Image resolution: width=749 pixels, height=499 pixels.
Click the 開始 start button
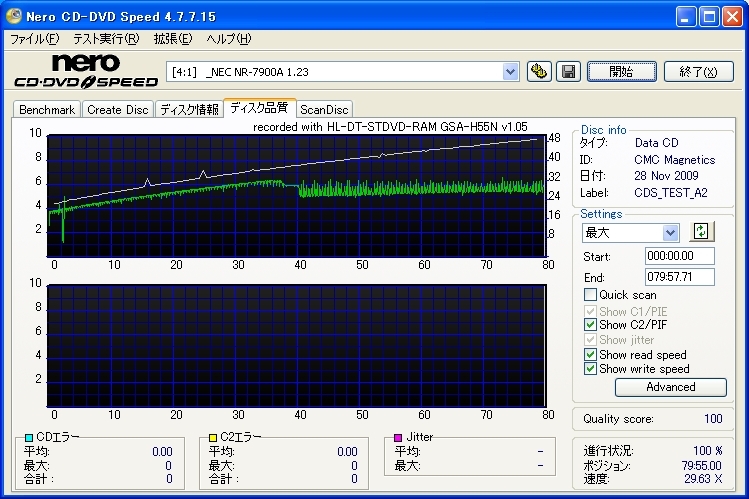coord(621,71)
